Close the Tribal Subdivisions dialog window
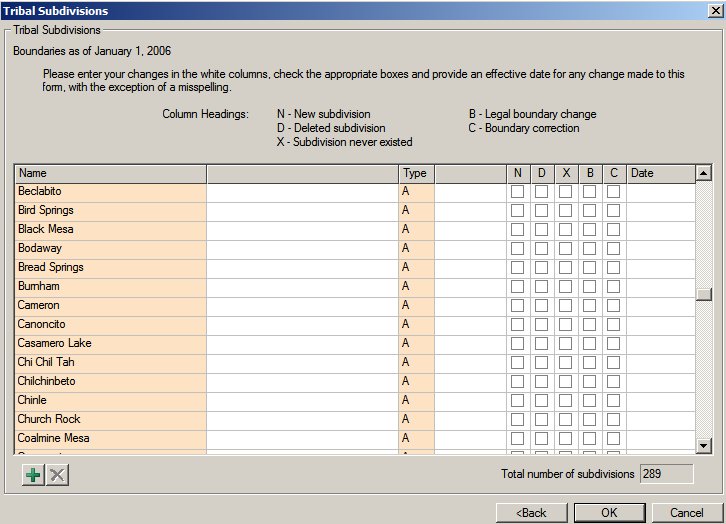Screen dimensions: 726x524 point(711,10)
